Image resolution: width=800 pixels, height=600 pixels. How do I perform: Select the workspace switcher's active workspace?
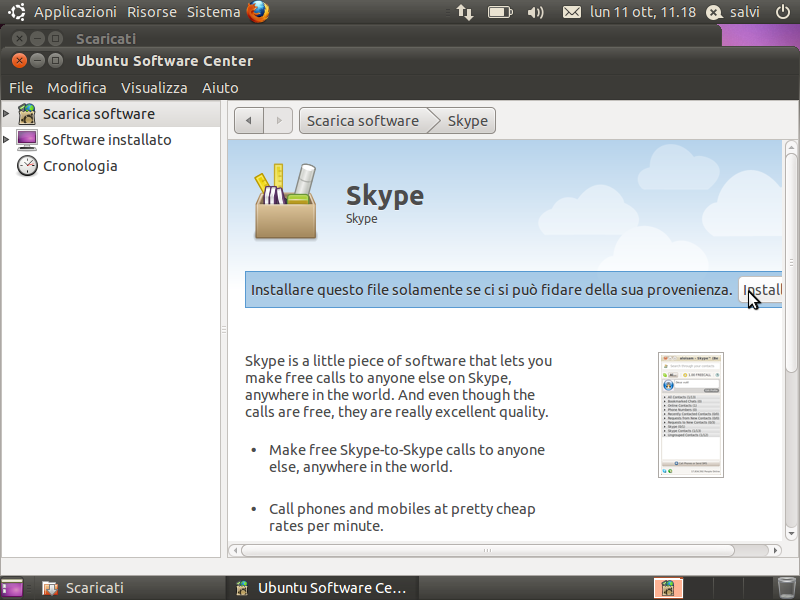(x=668, y=588)
